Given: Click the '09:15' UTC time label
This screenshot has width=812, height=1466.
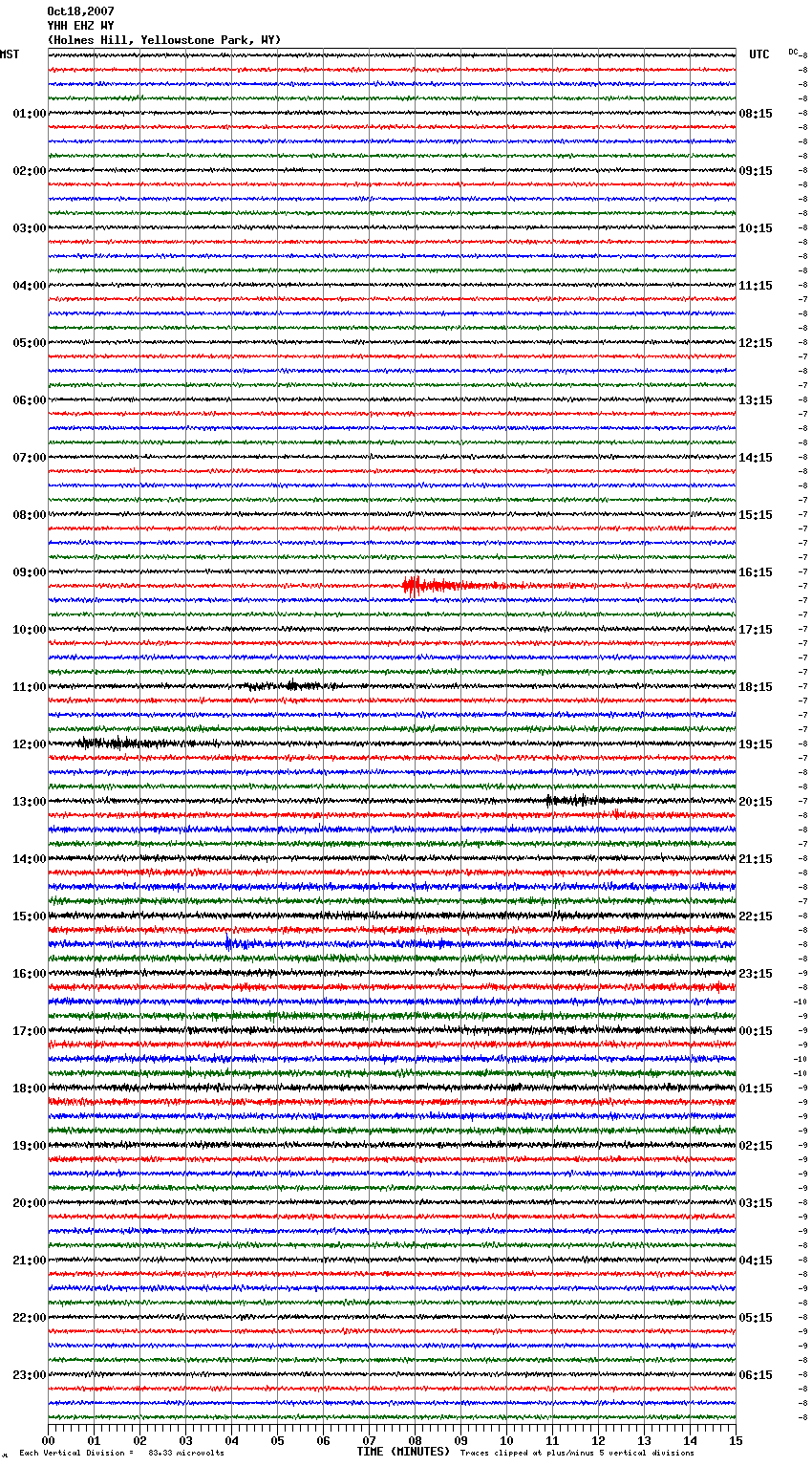Looking at the screenshot, I should [756, 171].
